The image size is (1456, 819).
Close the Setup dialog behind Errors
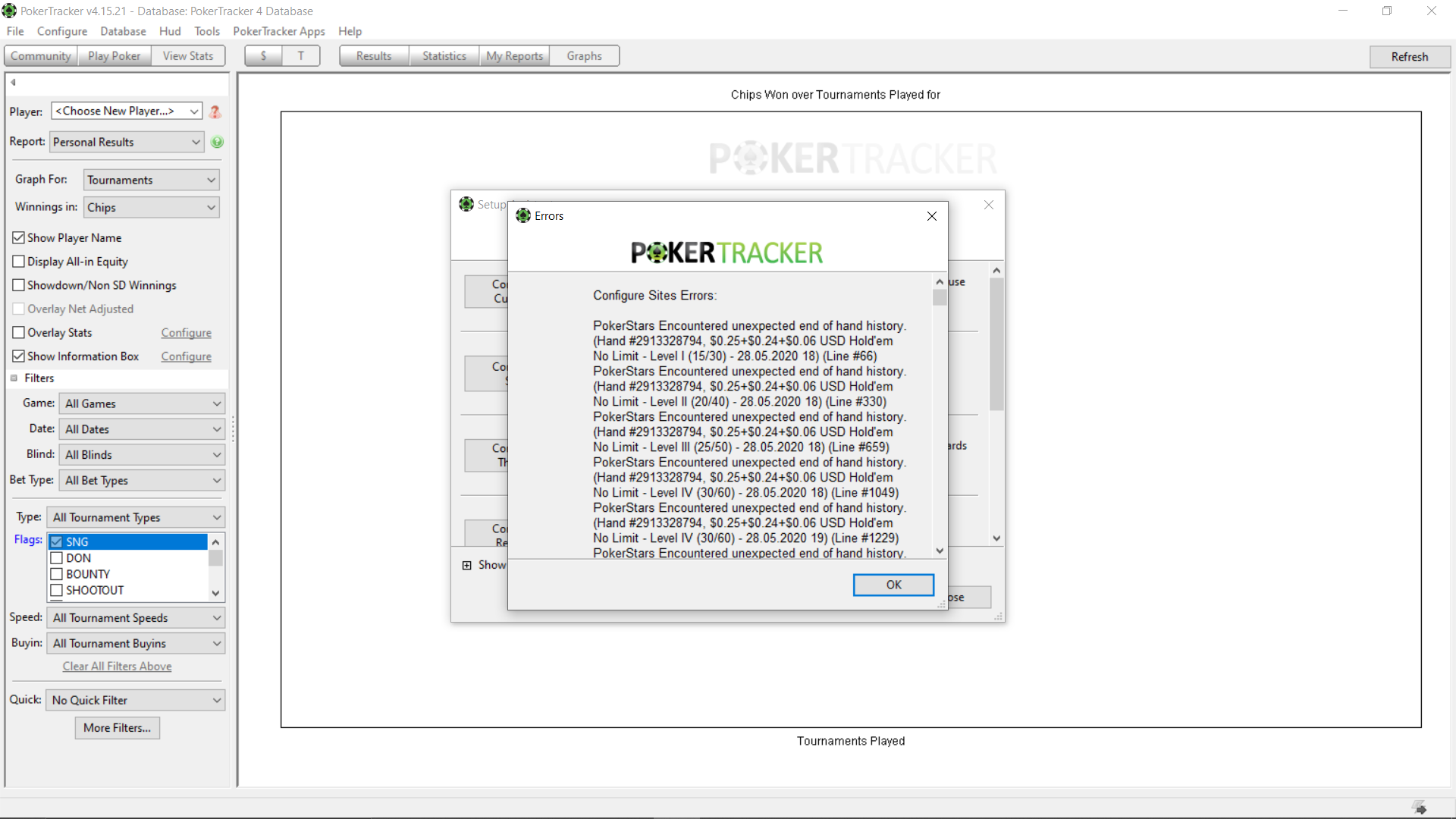click(989, 205)
